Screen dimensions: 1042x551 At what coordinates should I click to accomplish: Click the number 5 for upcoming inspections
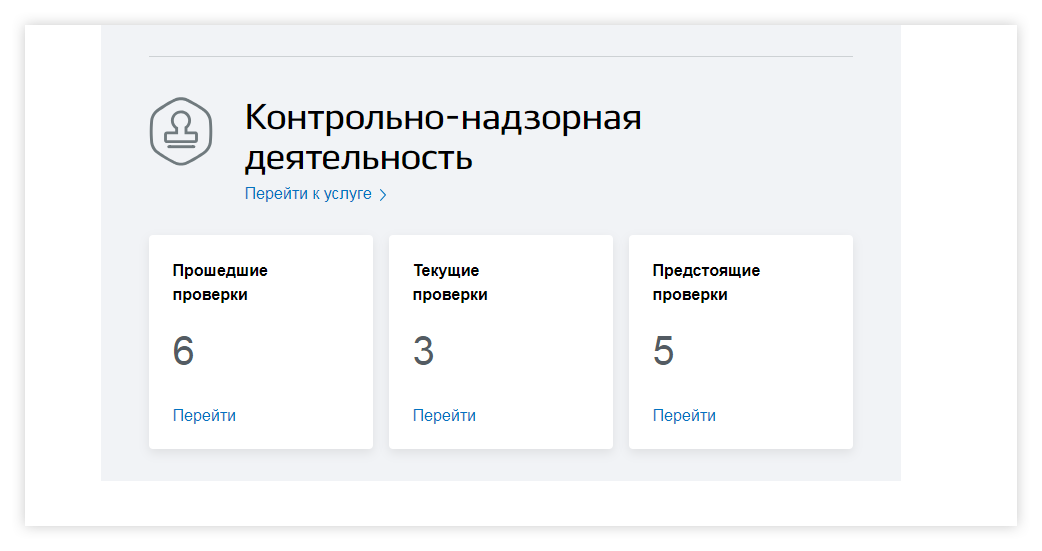663,352
